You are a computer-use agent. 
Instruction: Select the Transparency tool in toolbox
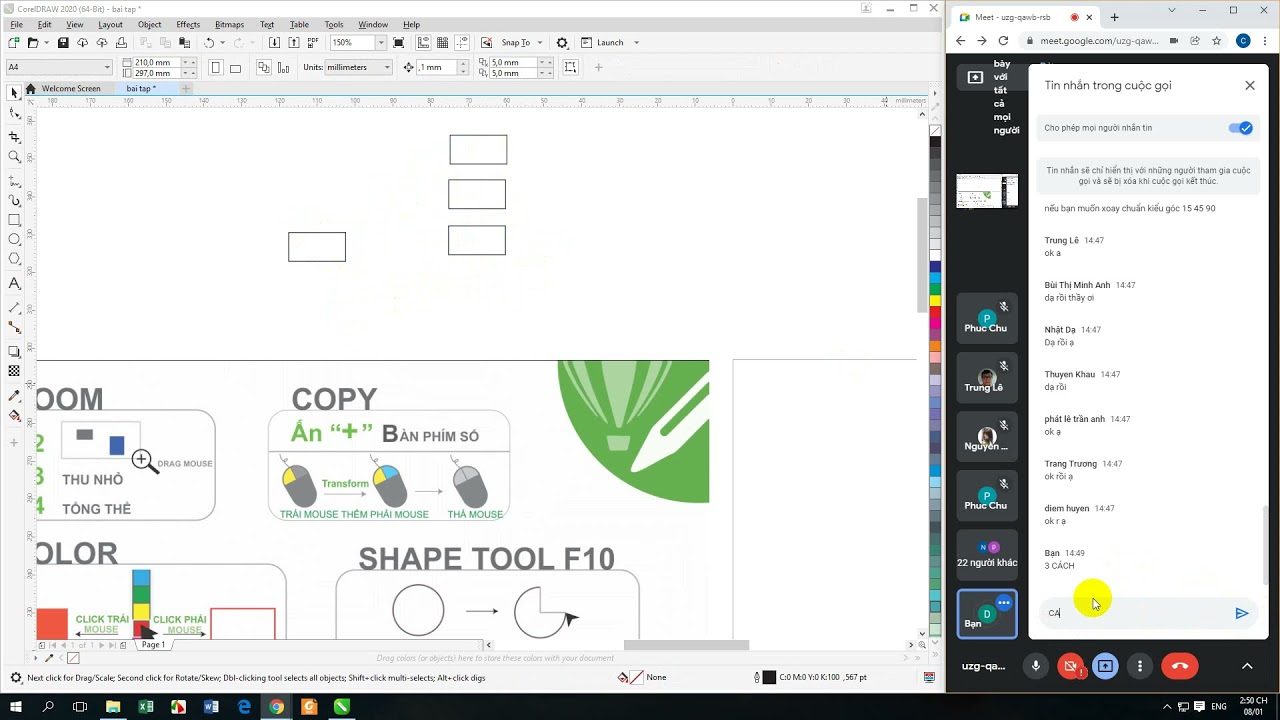[x=14, y=371]
